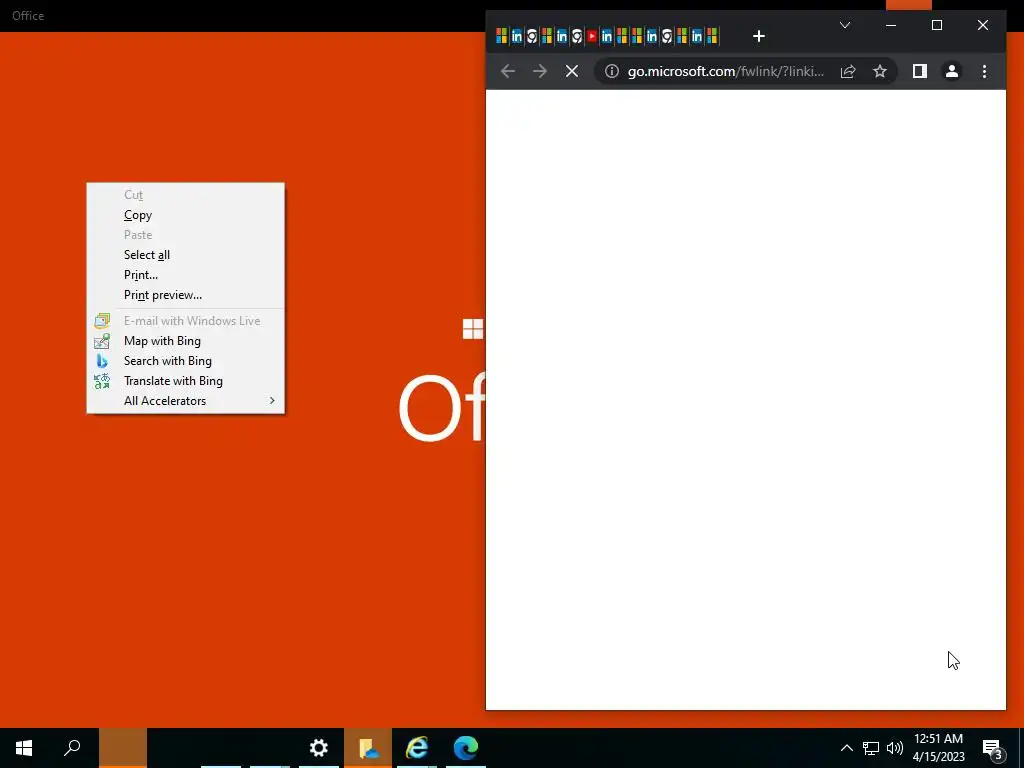Toggle Chrome side panel
1024x768 pixels.
(x=920, y=71)
